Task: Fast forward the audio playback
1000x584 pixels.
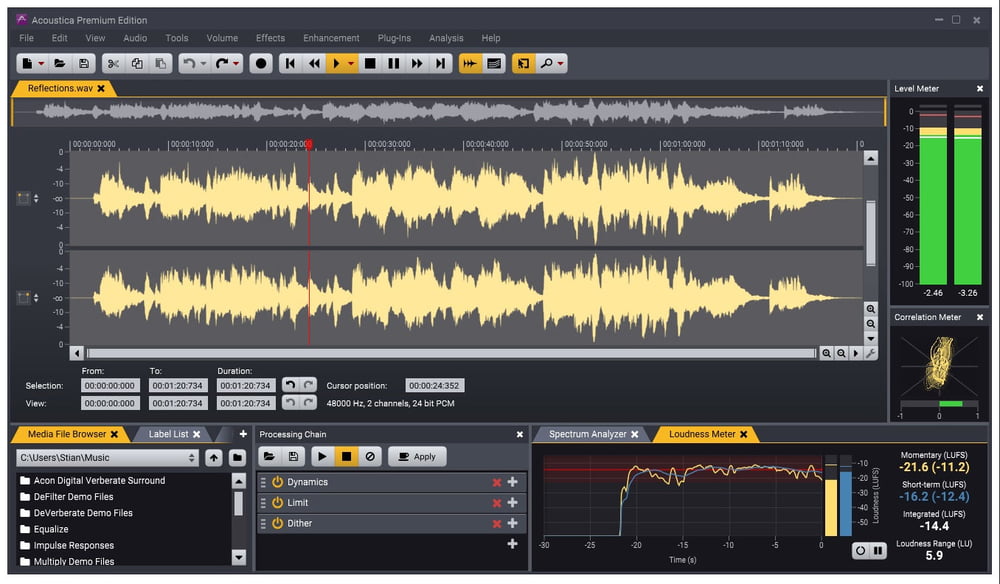Action: point(417,63)
